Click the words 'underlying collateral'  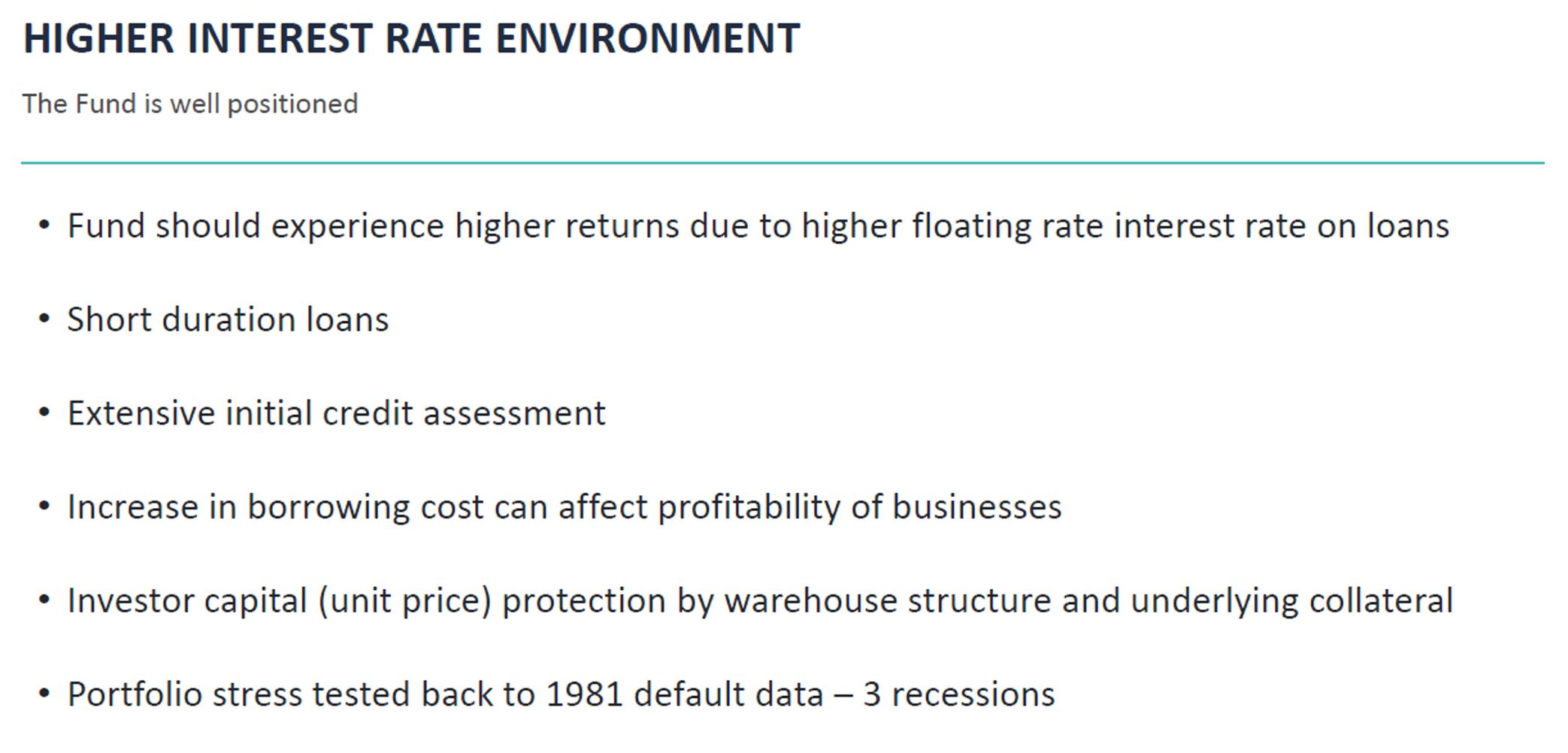1292,601
